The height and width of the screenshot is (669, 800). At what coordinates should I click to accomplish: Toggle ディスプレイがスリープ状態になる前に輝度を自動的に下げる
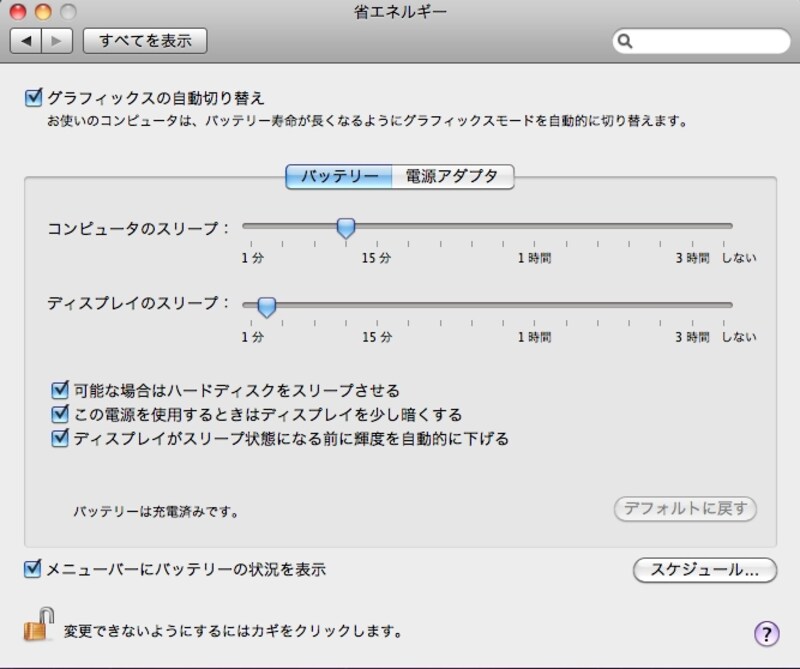[58, 436]
